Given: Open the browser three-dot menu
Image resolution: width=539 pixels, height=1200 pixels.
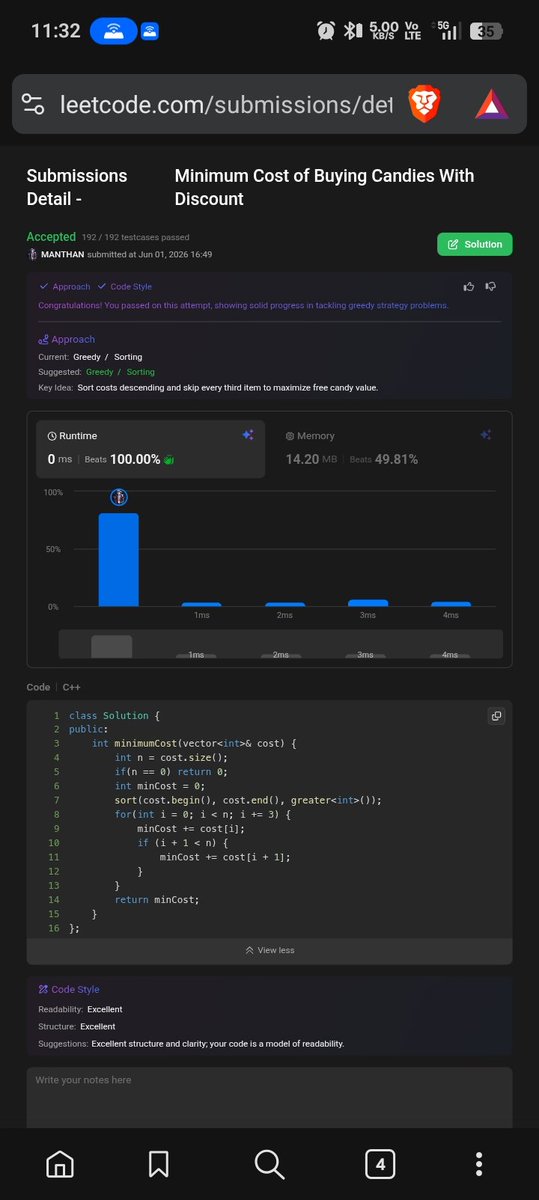Looking at the screenshot, I should click(480, 1164).
